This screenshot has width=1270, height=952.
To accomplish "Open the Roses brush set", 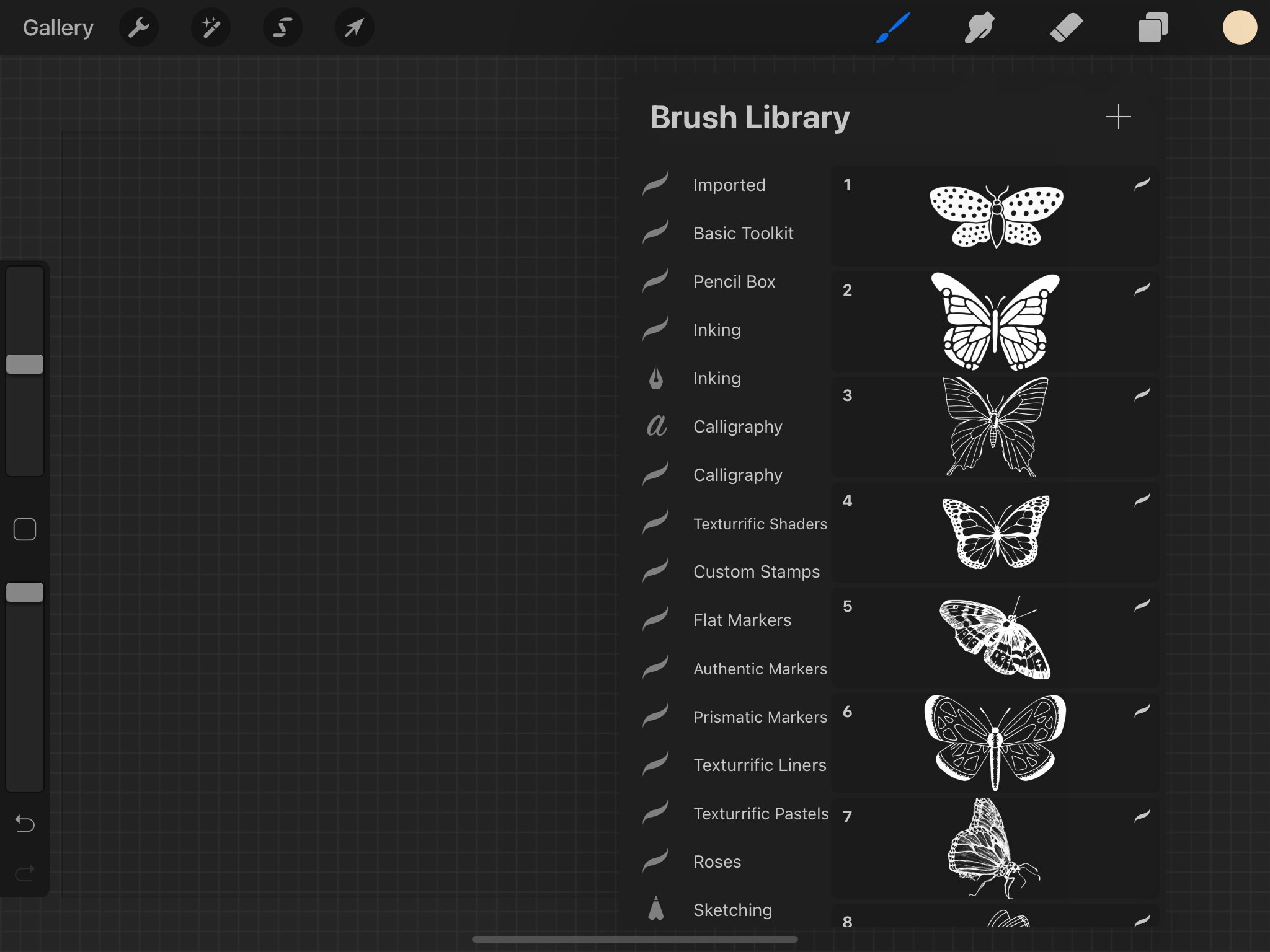I will 716,862.
